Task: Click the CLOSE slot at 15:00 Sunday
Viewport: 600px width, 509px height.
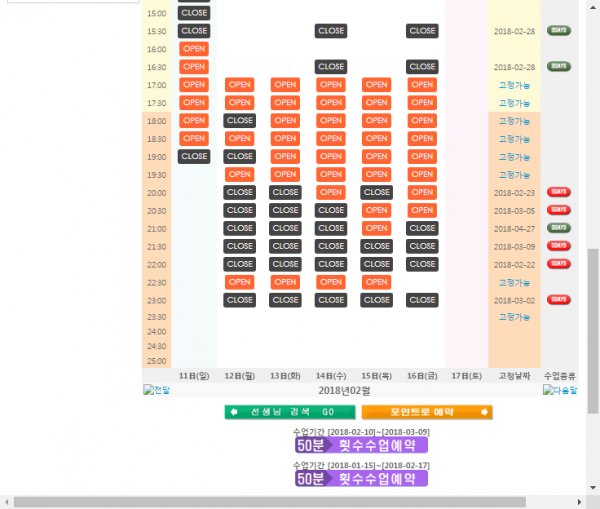Action: [x=194, y=13]
